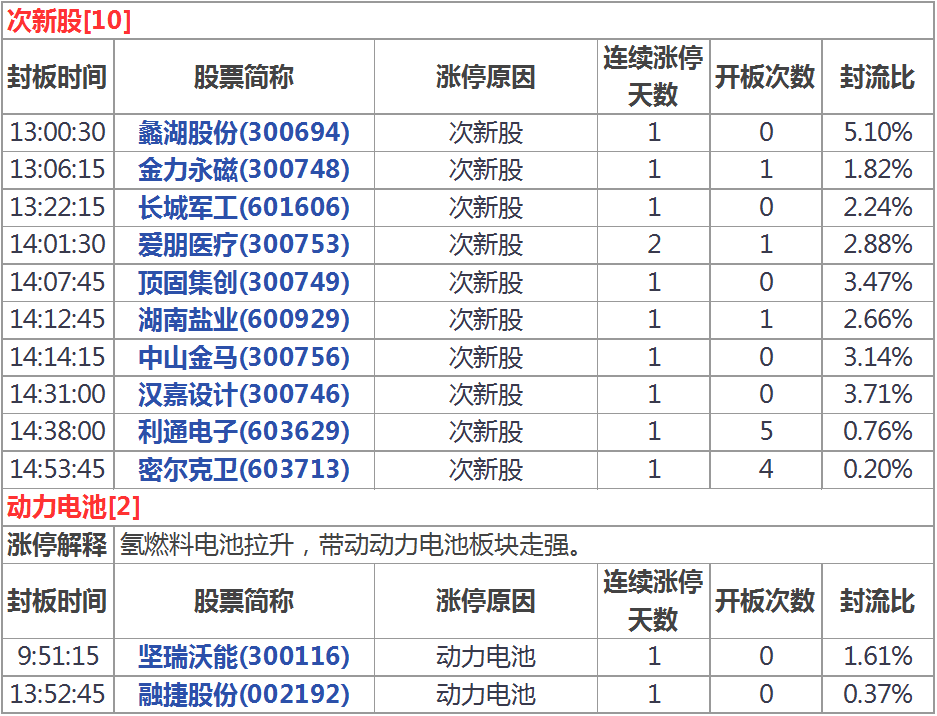Click the 次新股[10] section heading
This screenshot has width=937, height=716.
pos(69,21)
